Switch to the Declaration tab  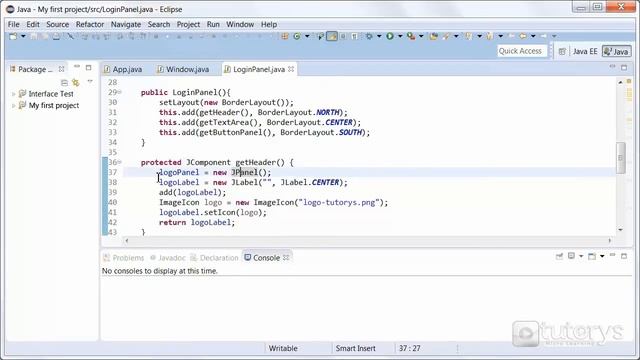click(214, 258)
